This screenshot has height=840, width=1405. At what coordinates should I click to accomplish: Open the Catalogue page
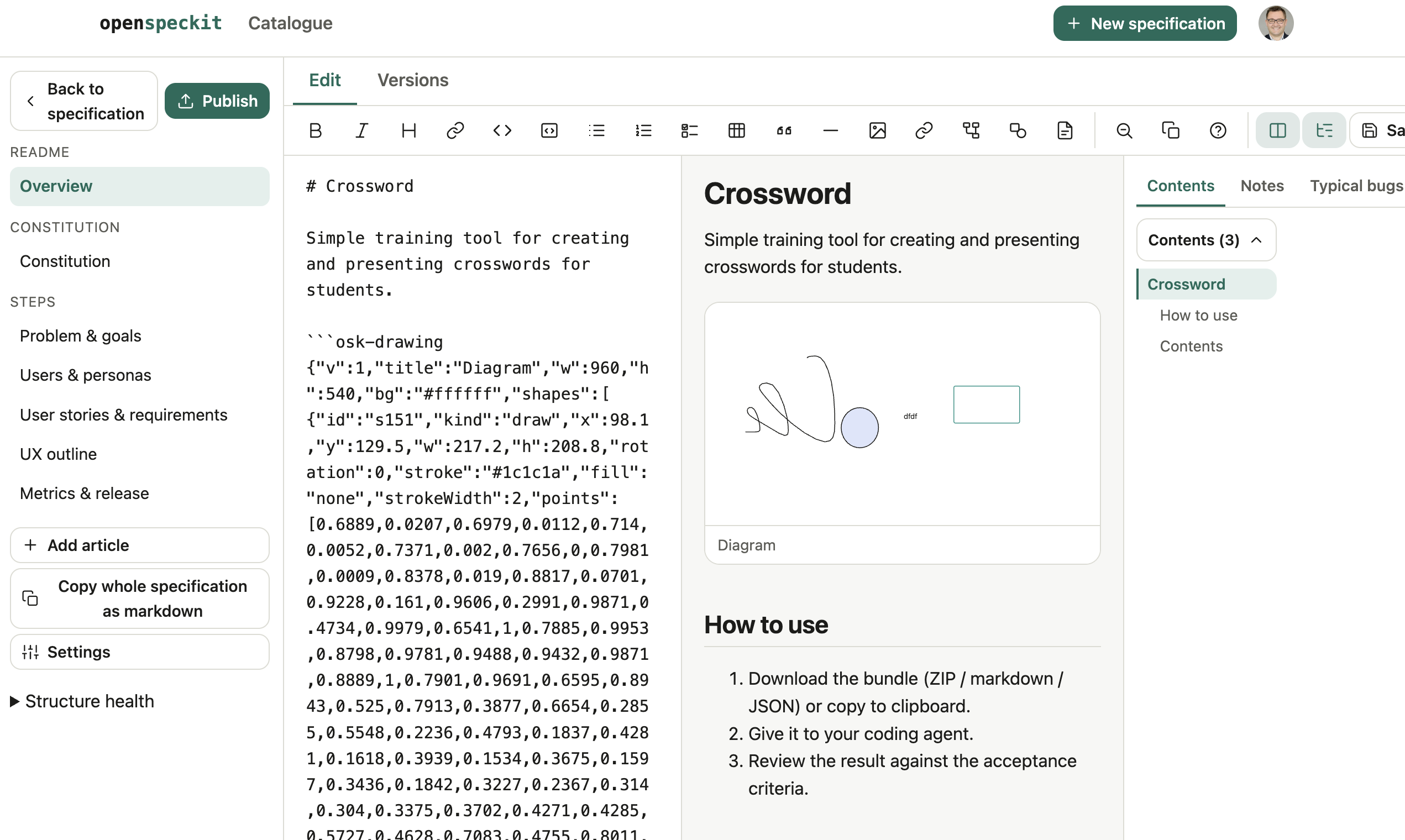(x=290, y=23)
